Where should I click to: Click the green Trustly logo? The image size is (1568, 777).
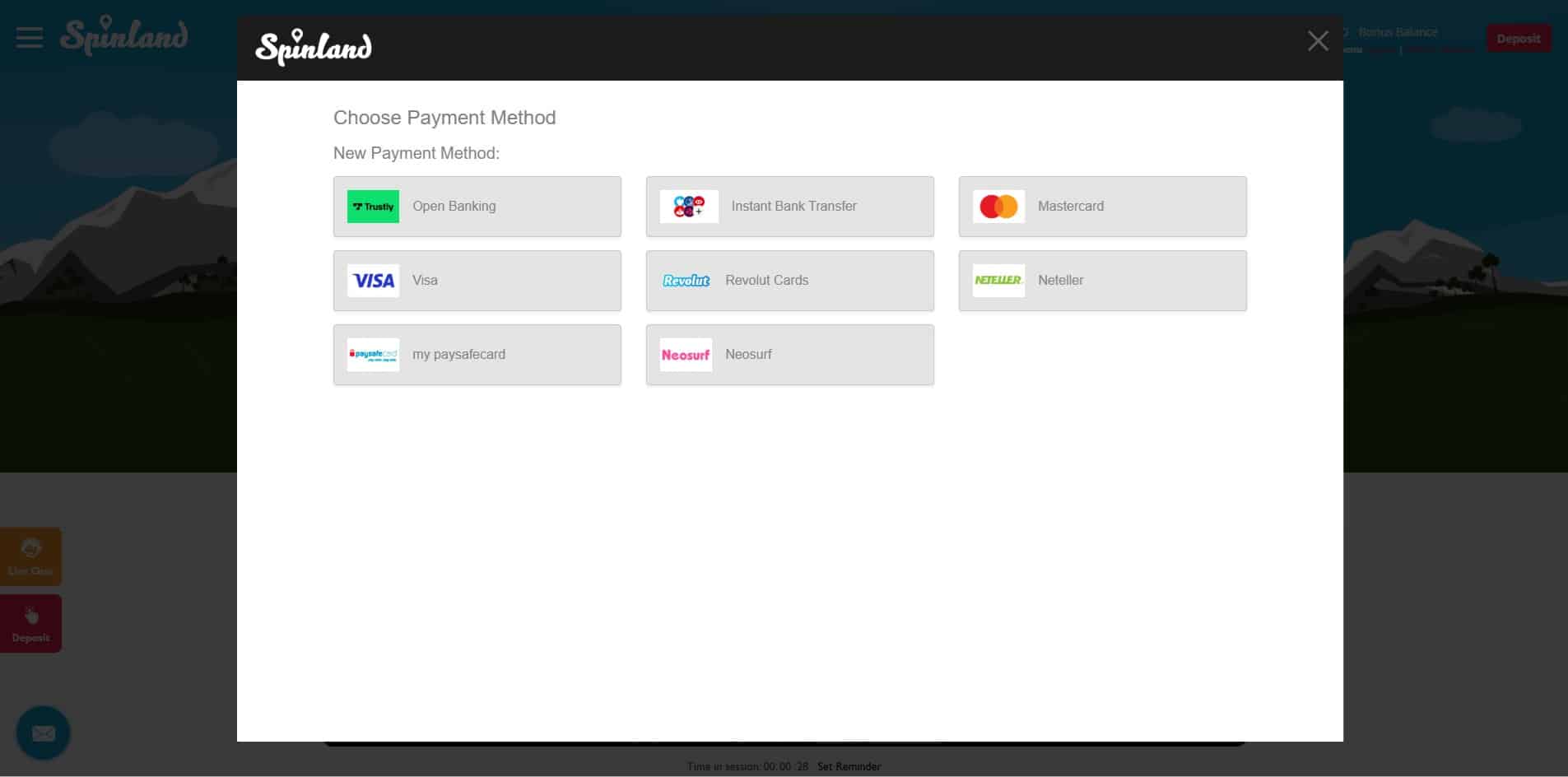373,207
